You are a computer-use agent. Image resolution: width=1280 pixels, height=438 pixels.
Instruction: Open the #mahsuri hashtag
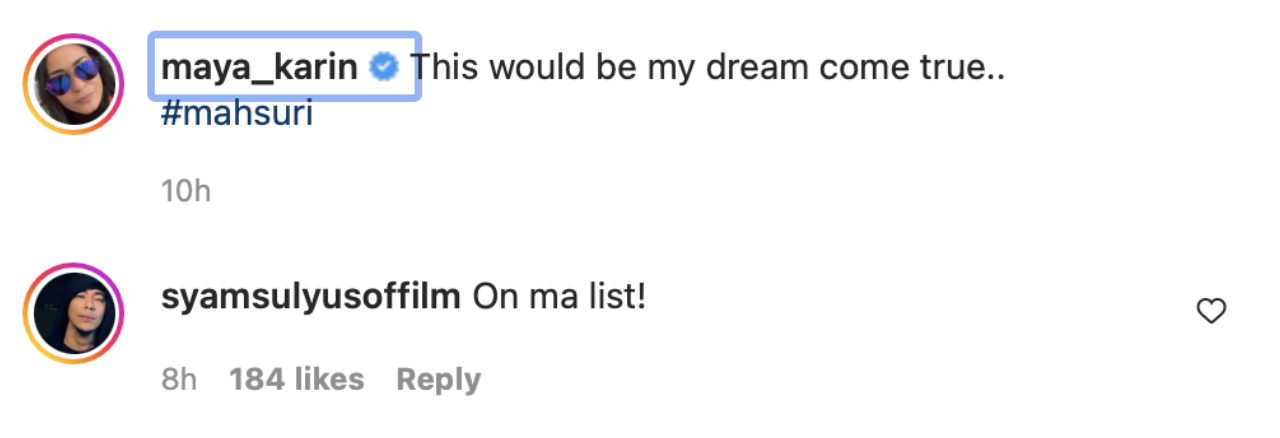tap(237, 114)
